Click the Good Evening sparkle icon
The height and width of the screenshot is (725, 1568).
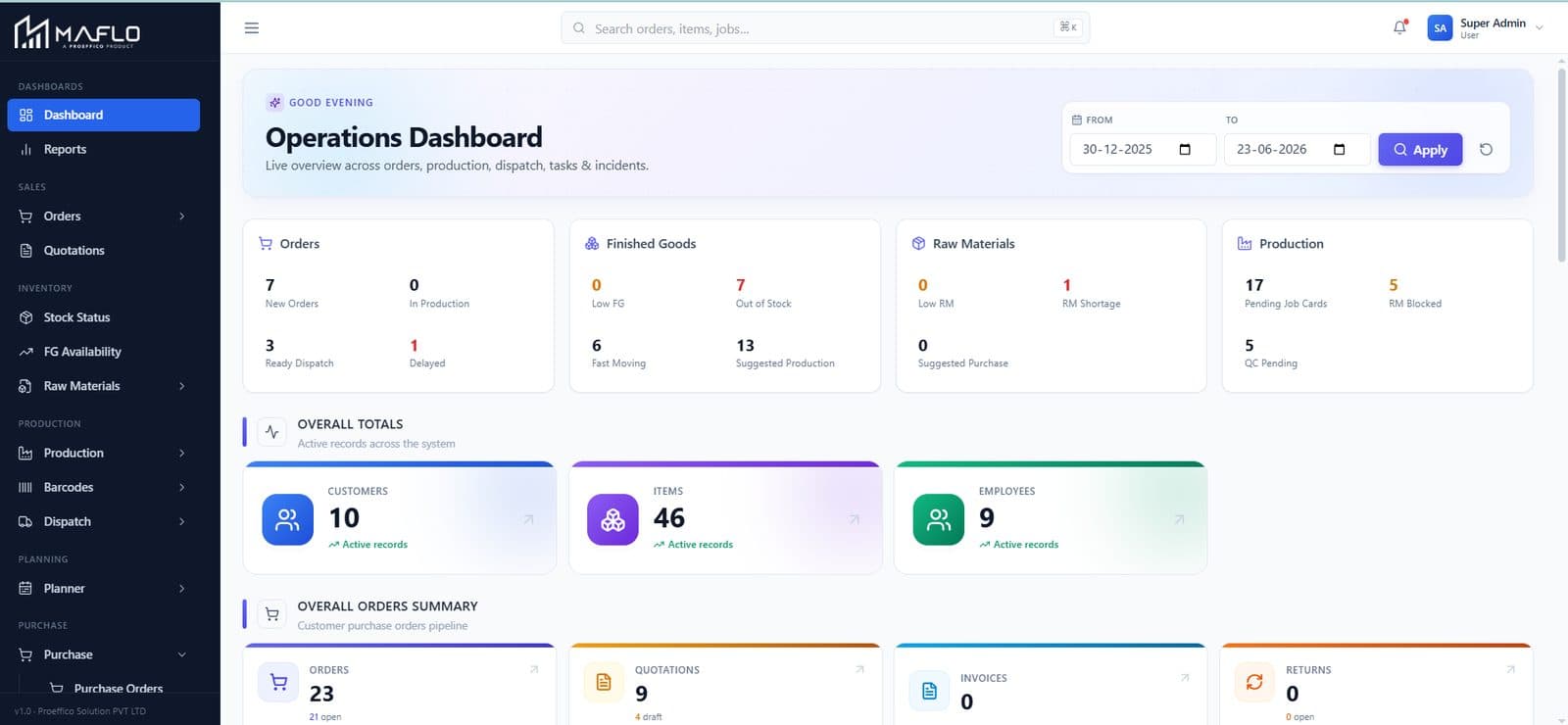click(x=275, y=102)
